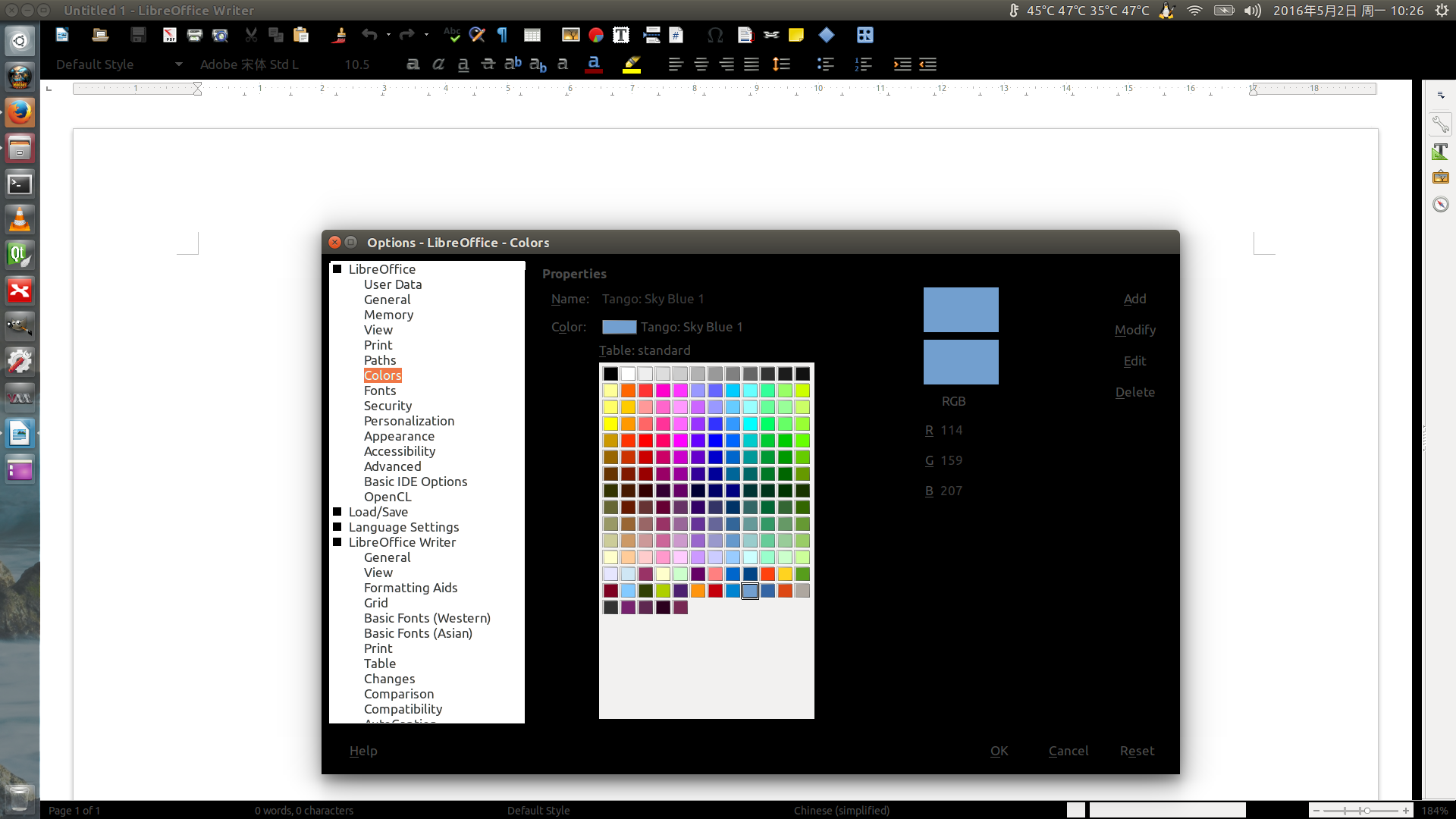Open the redo history dropdown arrow

(x=426, y=35)
